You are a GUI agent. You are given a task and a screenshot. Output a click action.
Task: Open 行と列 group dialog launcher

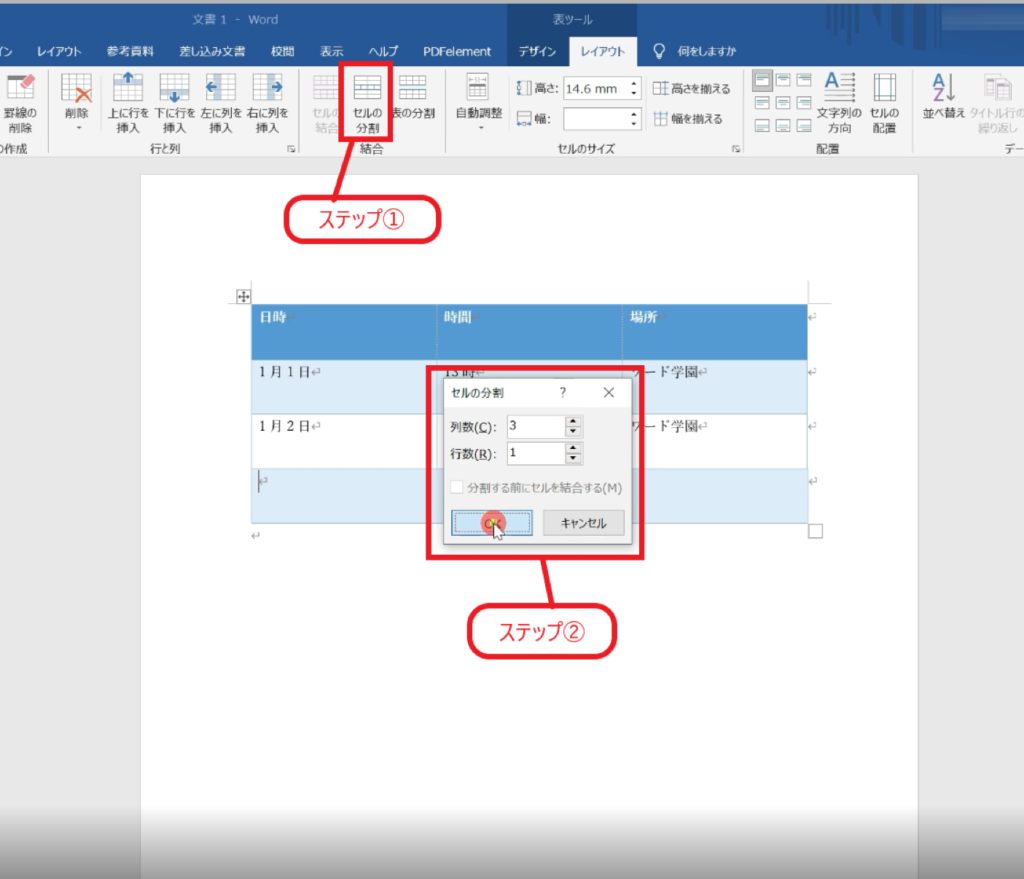(292, 149)
